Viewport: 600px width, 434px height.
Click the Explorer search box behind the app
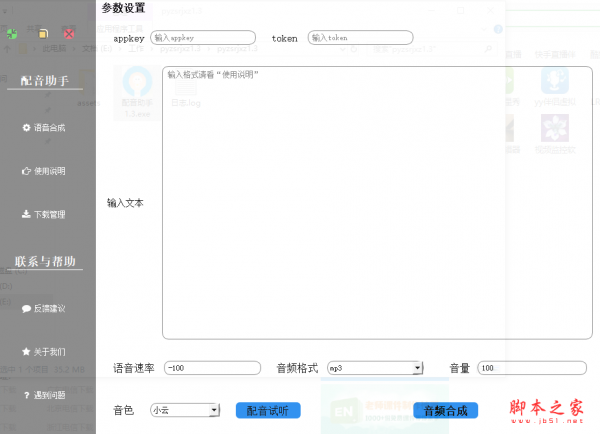(x=432, y=49)
